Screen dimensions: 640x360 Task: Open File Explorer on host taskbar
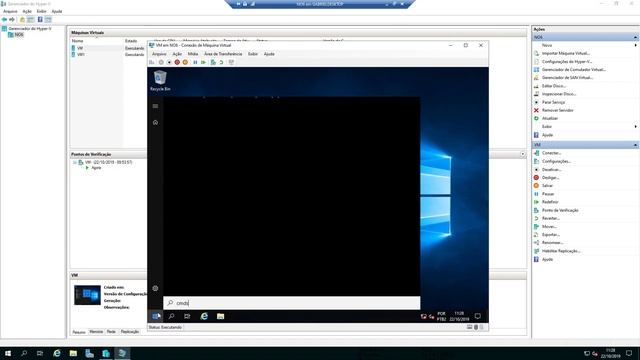[x=73, y=353]
